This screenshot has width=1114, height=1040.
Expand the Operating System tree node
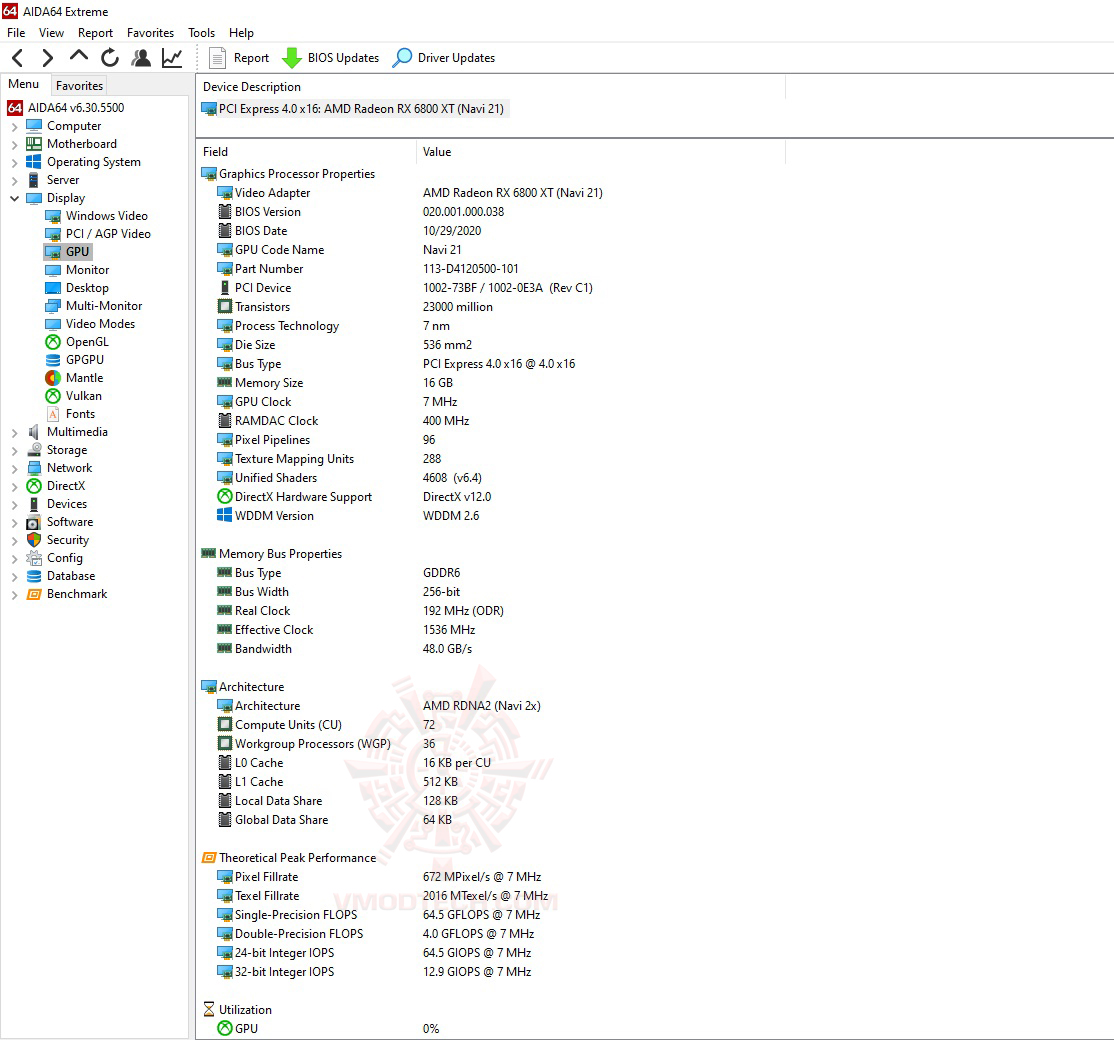coord(14,163)
